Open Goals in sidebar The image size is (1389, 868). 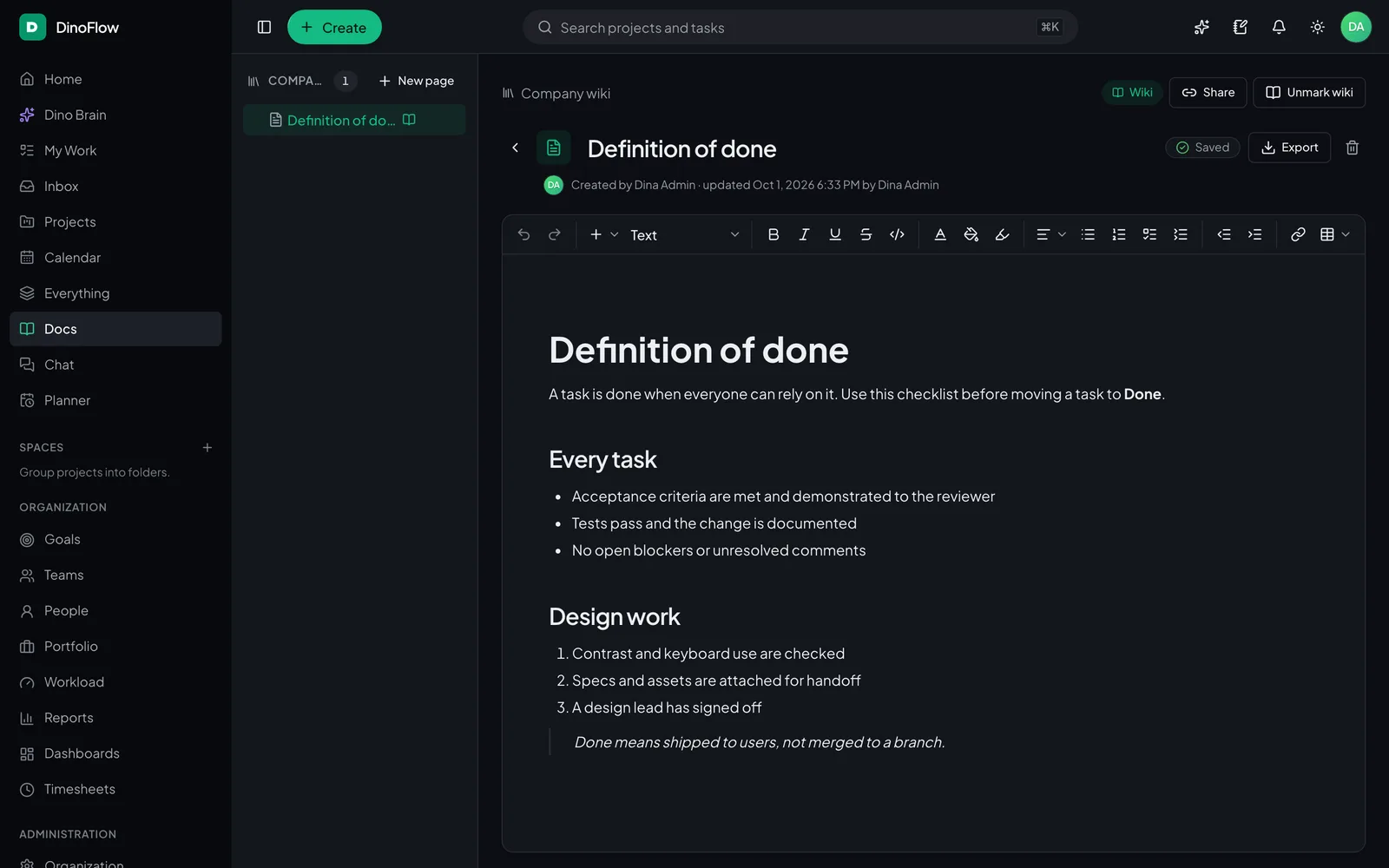(x=115, y=539)
